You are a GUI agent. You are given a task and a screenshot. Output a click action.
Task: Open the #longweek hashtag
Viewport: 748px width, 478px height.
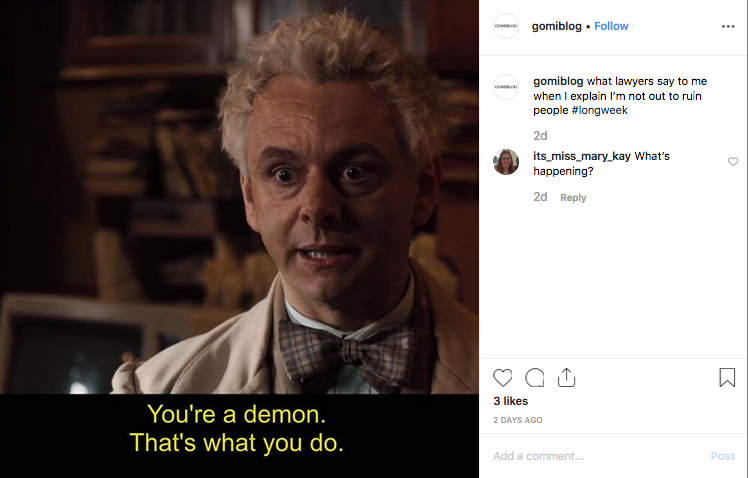click(599, 110)
